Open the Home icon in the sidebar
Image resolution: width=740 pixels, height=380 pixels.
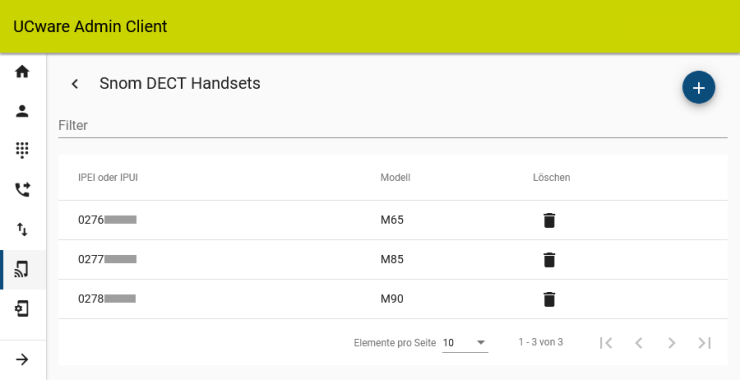[x=22, y=72]
